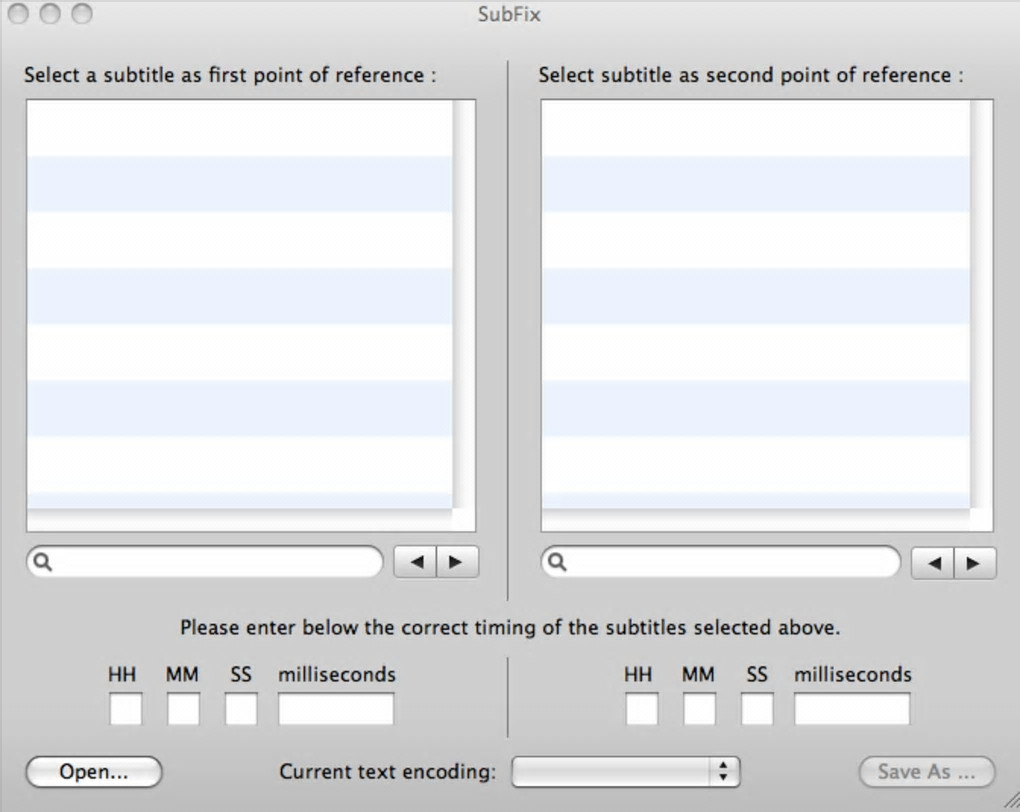Click the Save As ... button
This screenshot has width=1020, height=812.
point(927,771)
